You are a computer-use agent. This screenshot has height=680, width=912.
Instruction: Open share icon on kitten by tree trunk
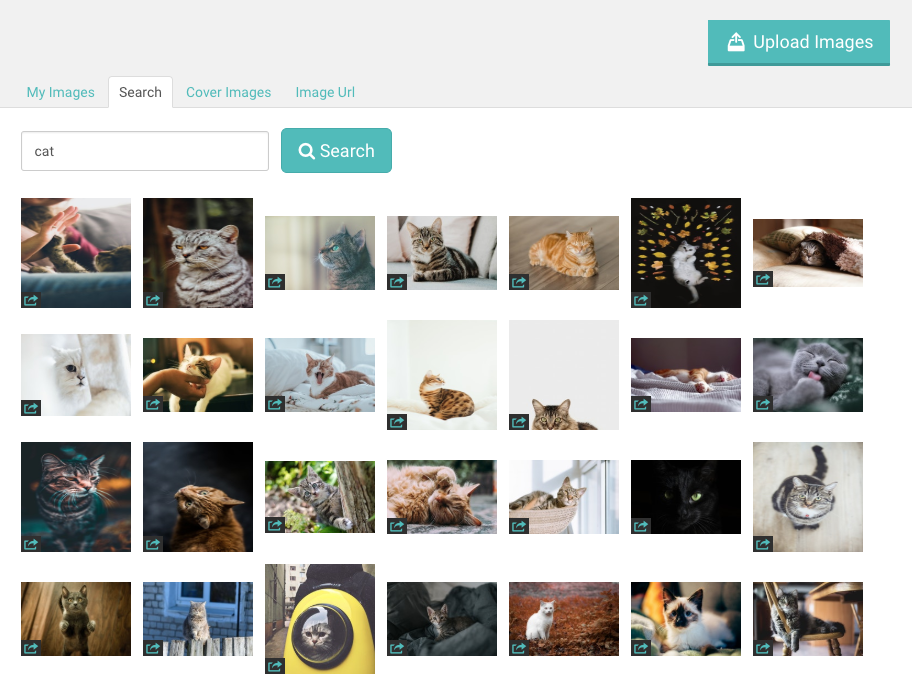[275, 525]
